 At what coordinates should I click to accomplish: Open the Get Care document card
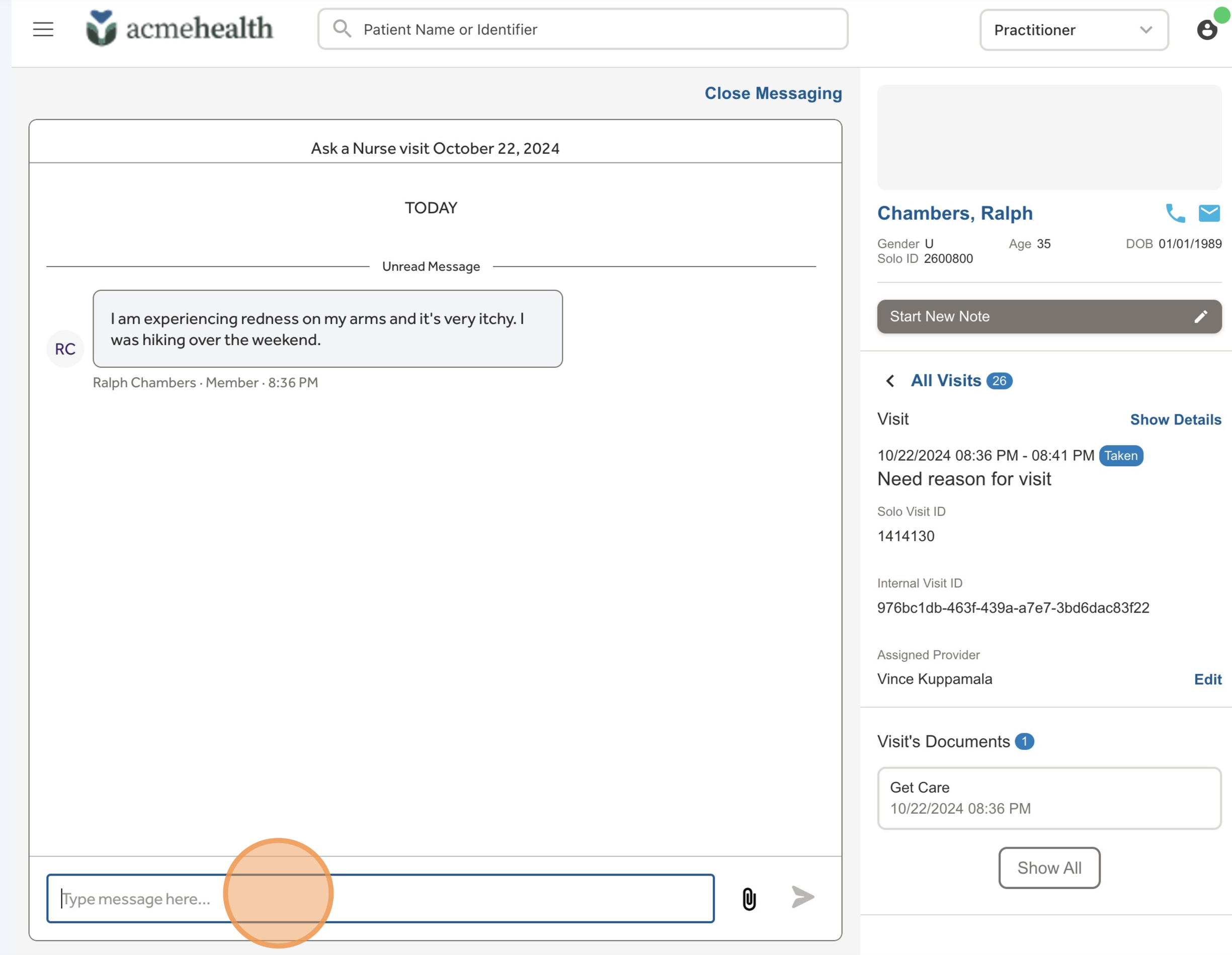pos(1049,798)
